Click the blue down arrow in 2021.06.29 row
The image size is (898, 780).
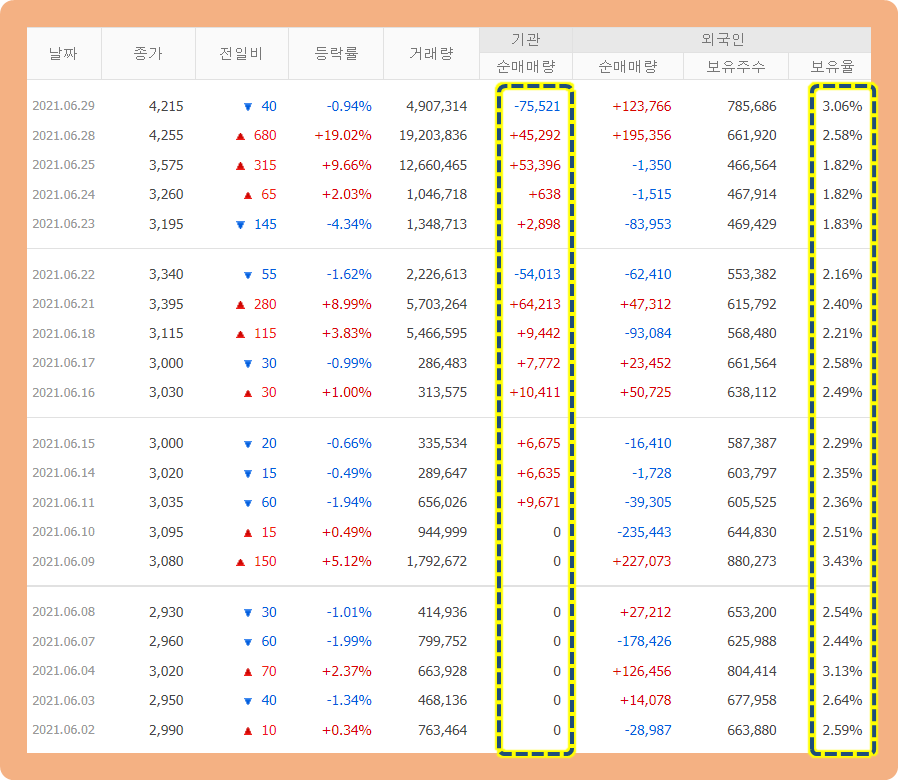(248, 107)
